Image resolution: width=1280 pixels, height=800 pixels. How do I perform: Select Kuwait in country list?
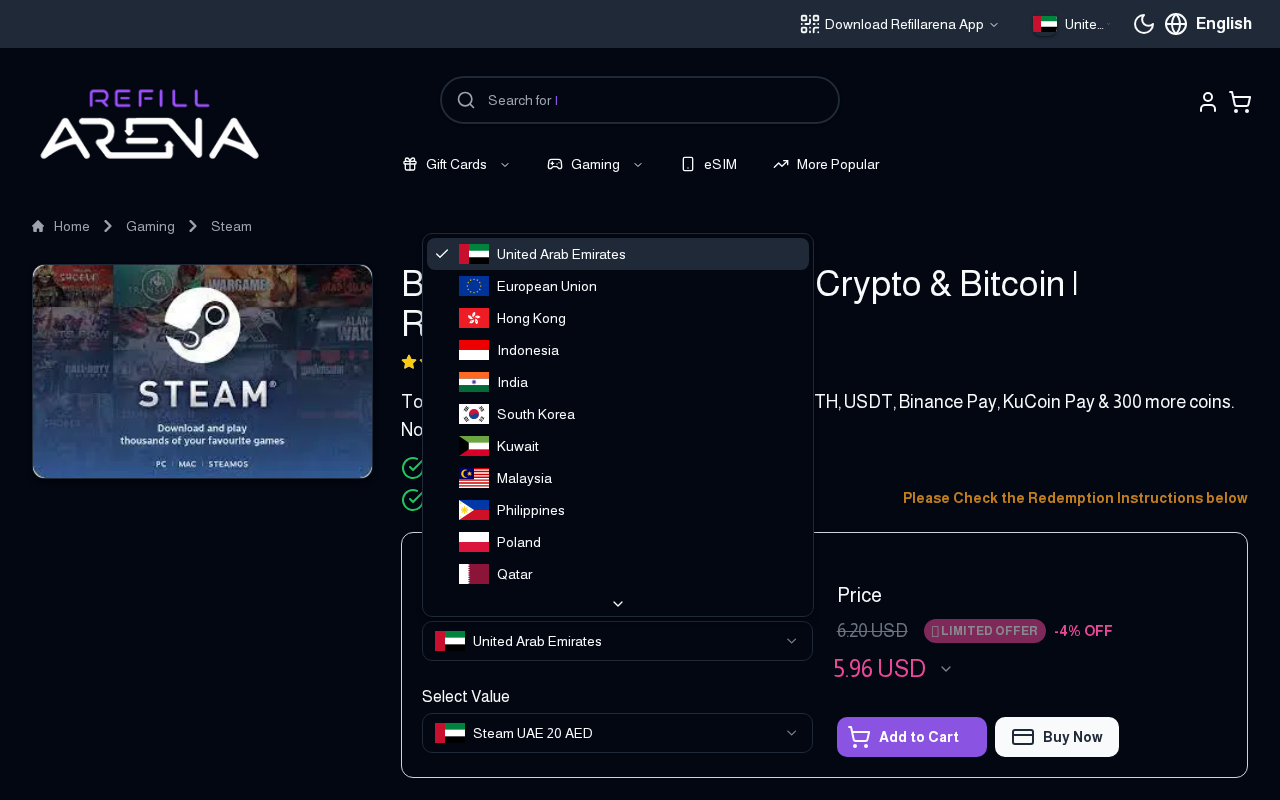pos(618,446)
